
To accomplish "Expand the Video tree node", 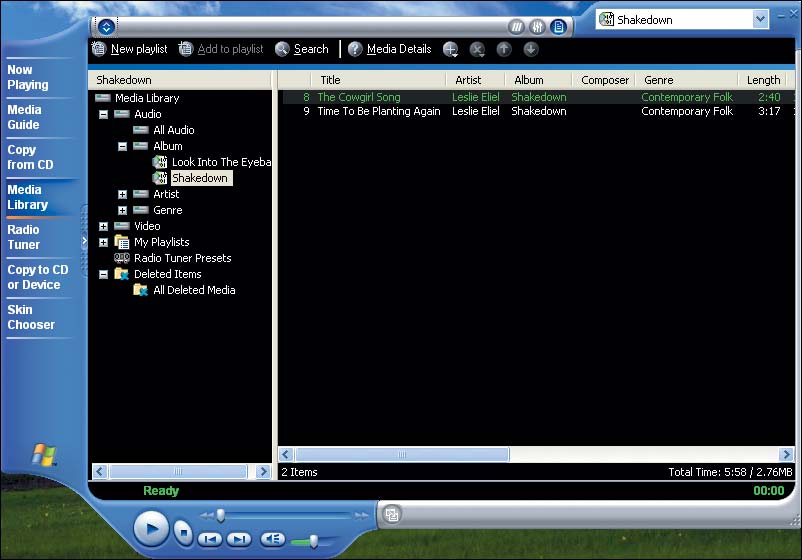I will tap(103, 226).
